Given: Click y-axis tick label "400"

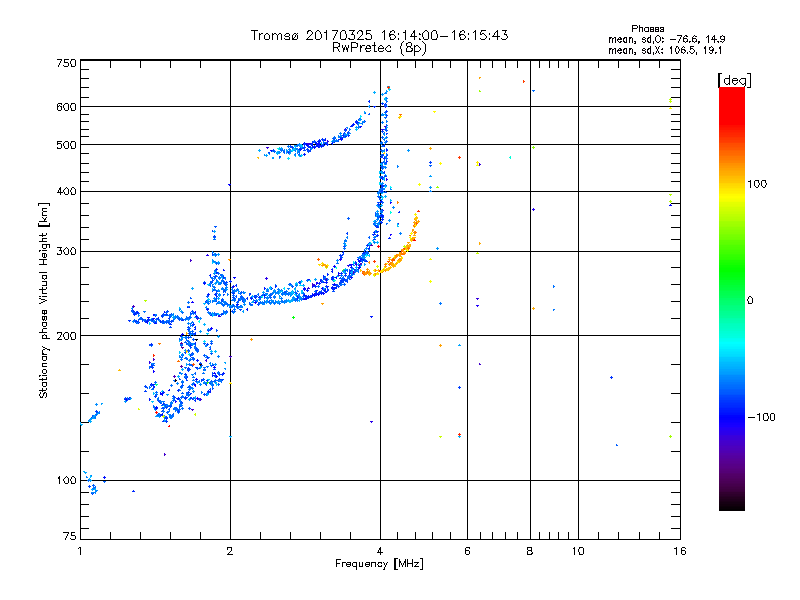Looking at the screenshot, I should pos(66,191).
